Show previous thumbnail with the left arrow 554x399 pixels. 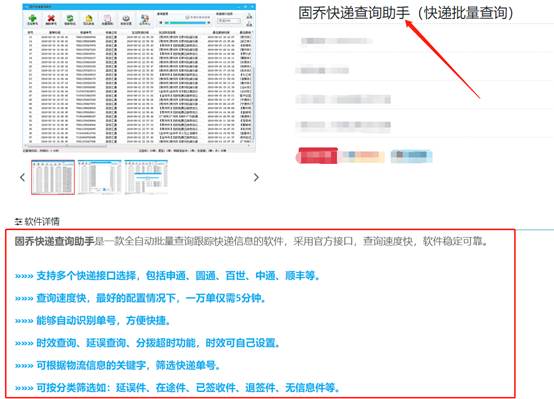coord(22,177)
